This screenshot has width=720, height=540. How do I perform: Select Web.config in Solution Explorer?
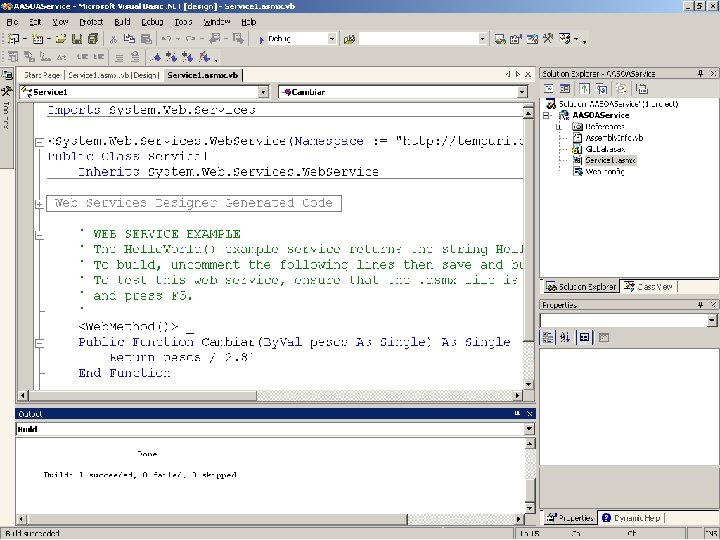(x=605, y=172)
